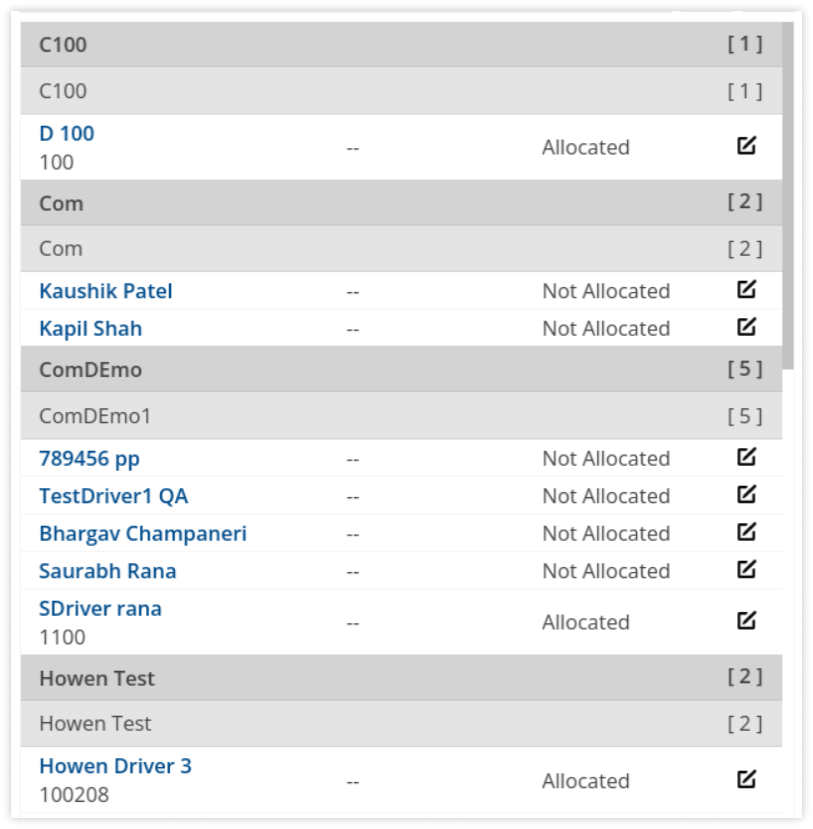
Task: Click edit icon for D 100
Action: (746, 145)
